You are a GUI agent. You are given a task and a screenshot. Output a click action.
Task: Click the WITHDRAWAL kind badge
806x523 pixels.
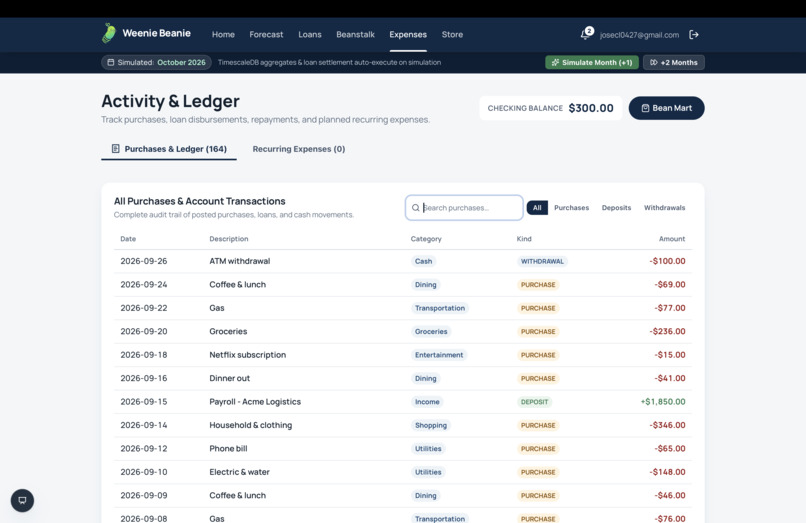542,261
